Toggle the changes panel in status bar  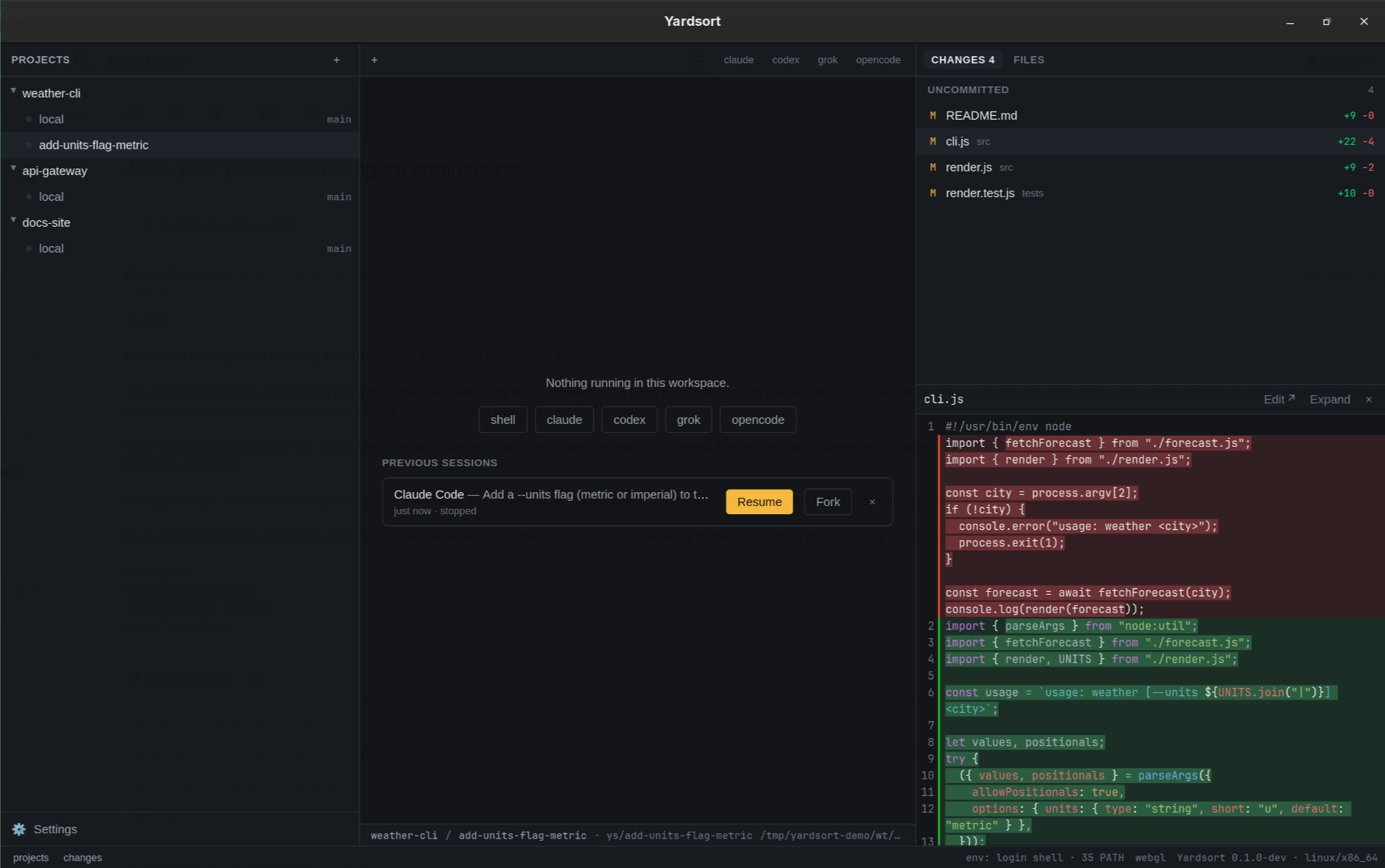click(x=83, y=858)
